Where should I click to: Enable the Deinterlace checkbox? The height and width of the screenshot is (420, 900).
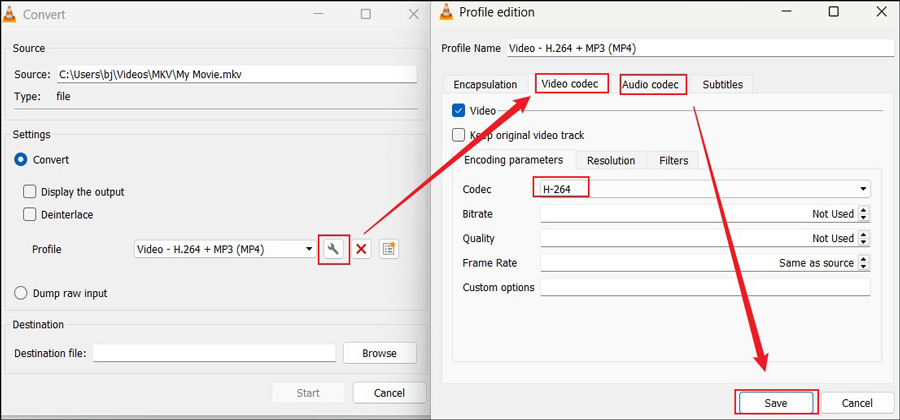pyautogui.click(x=29, y=215)
